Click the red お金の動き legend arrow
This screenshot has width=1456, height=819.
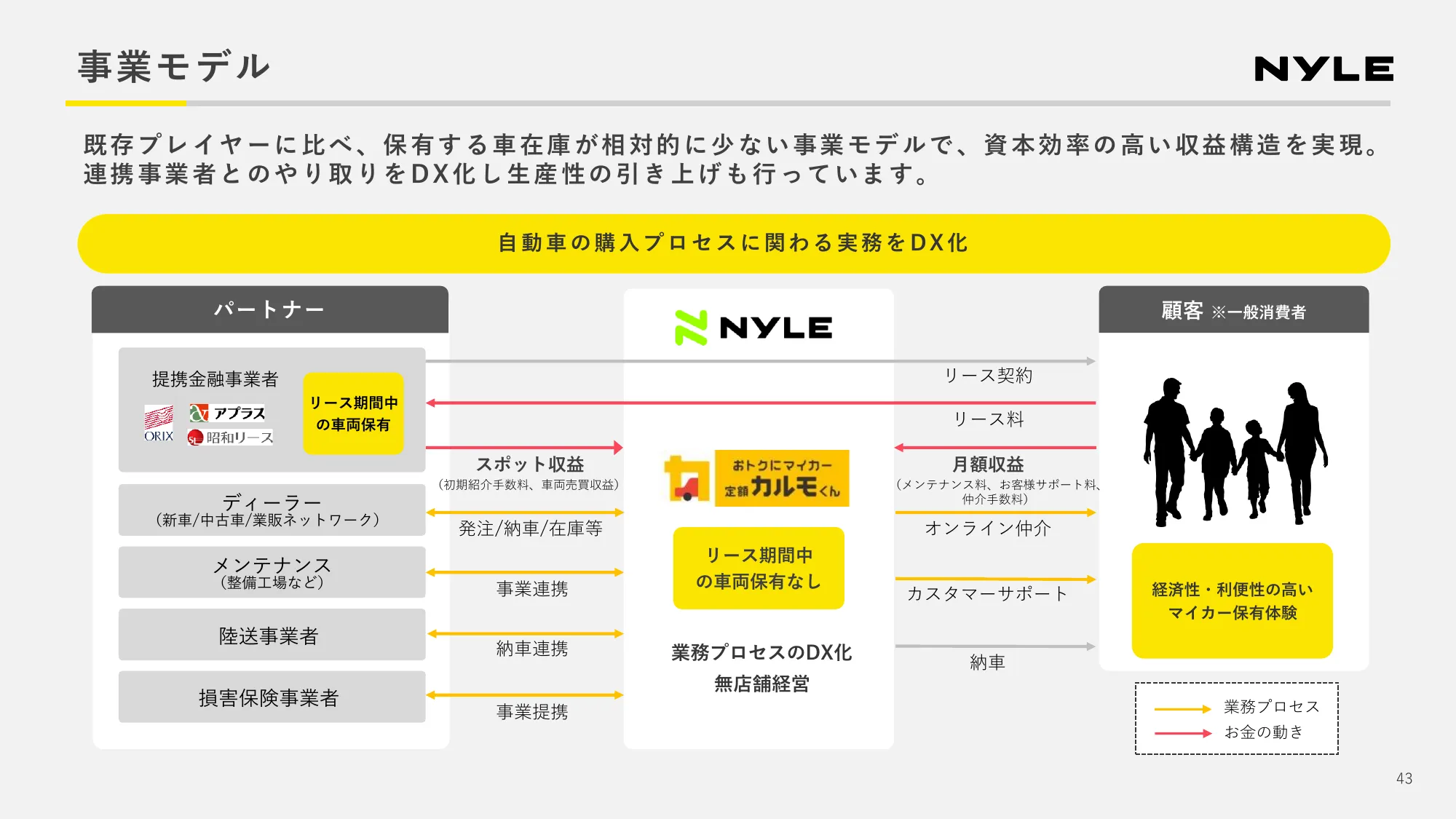tap(1182, 733)
